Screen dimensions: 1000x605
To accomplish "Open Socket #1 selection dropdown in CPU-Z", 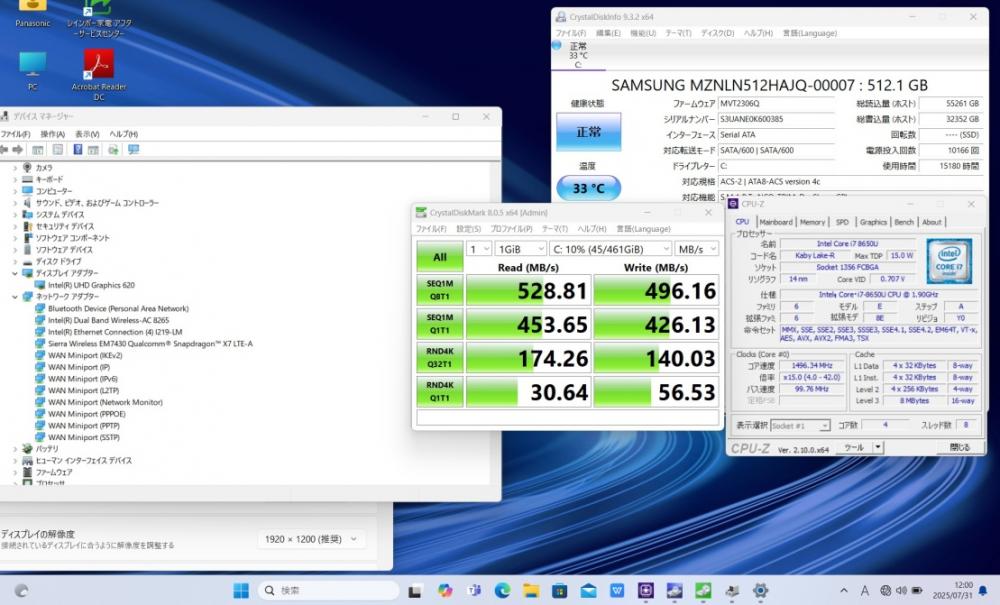I will [x=800, y=425].
